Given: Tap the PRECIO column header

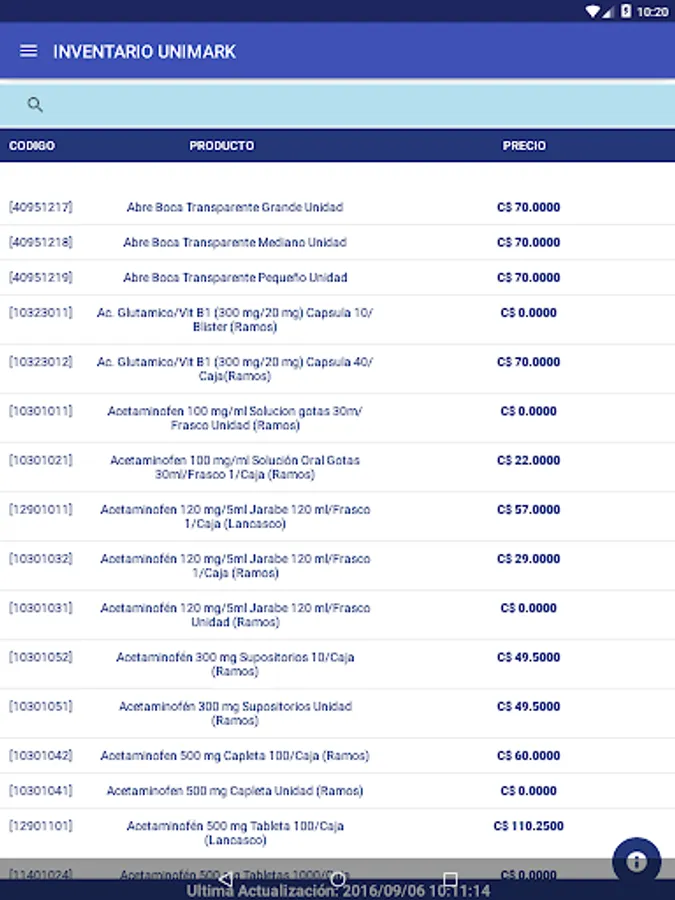Looking at the screenshot, I should (524, 146).
